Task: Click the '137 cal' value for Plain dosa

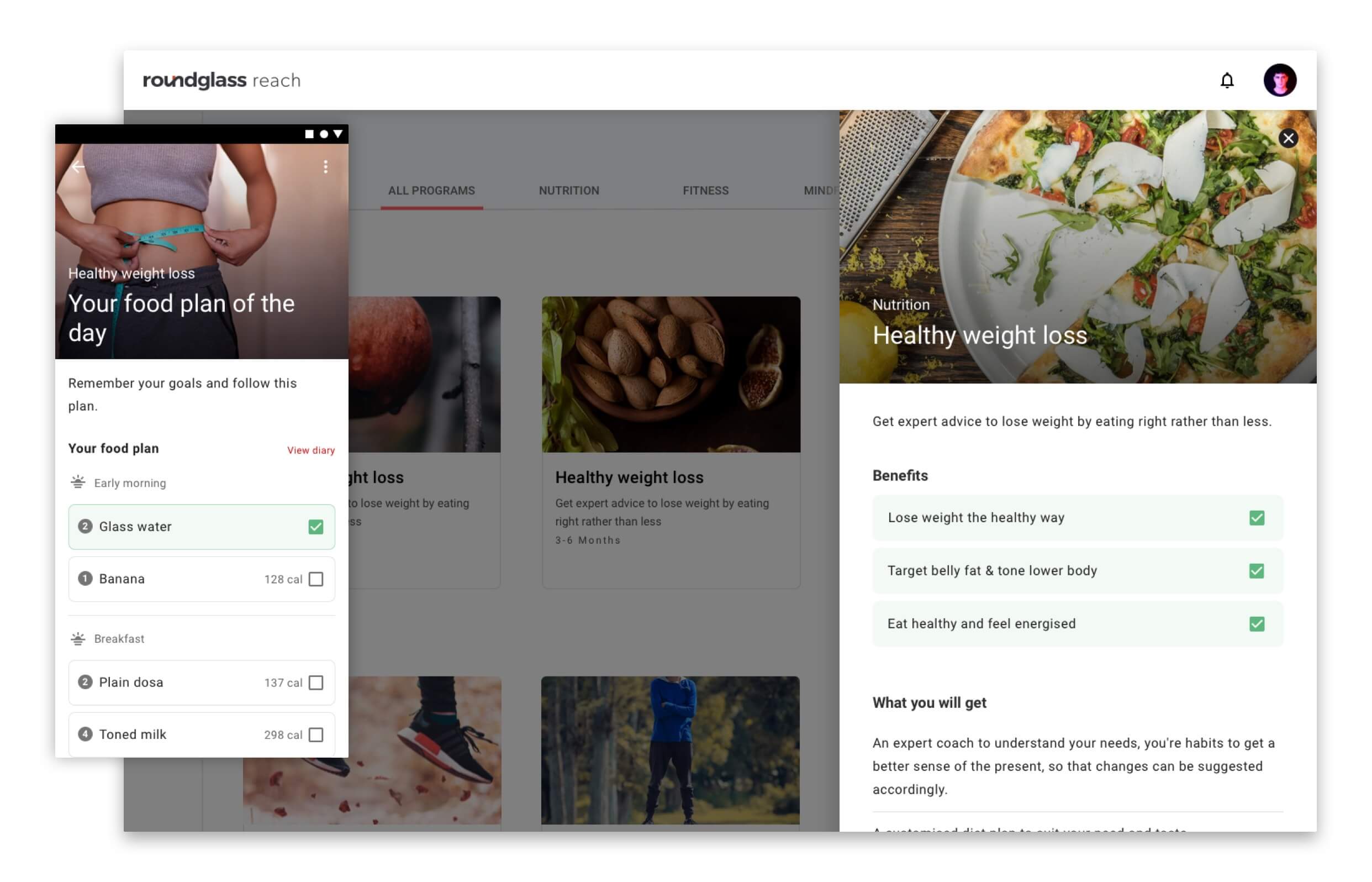Action: pos(283,682)
